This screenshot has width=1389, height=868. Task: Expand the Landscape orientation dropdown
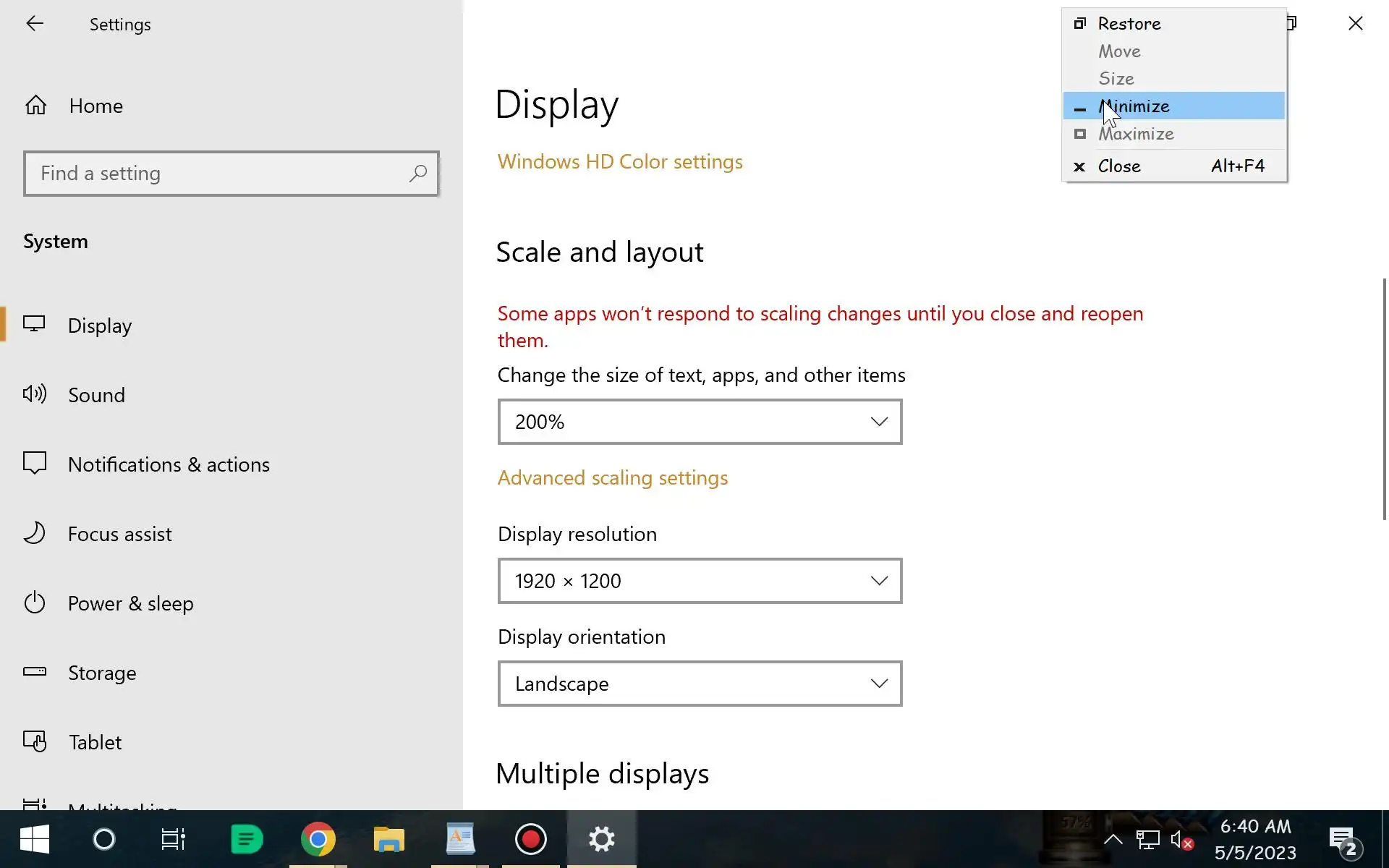click(x=700, y=684)
